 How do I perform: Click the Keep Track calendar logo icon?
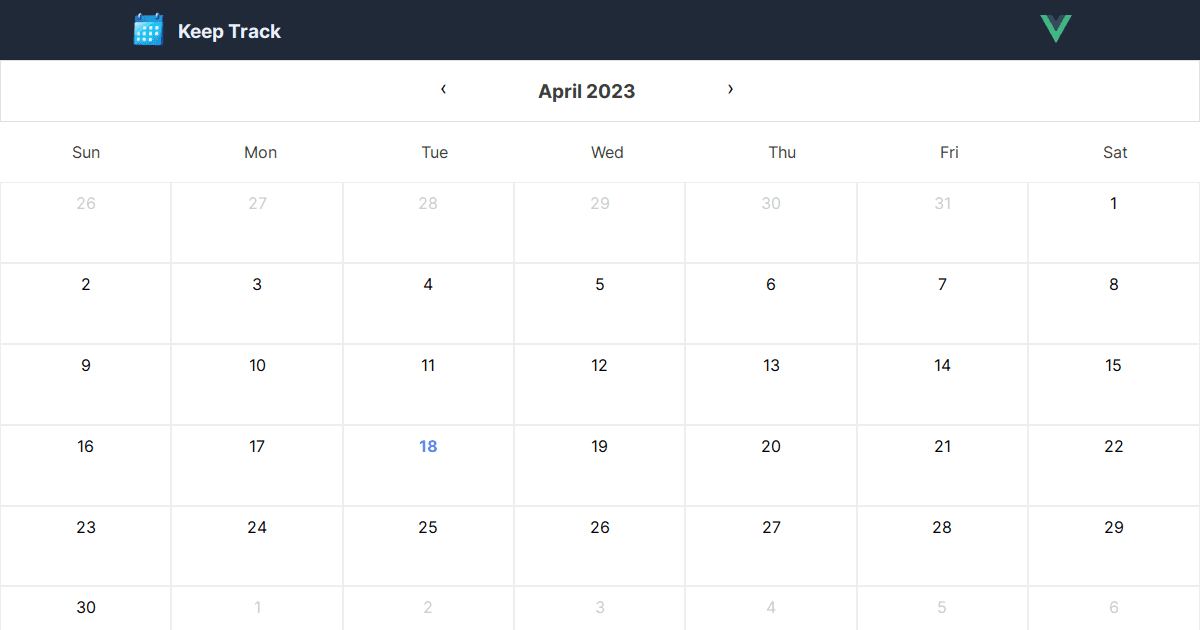tap(148, 30)
